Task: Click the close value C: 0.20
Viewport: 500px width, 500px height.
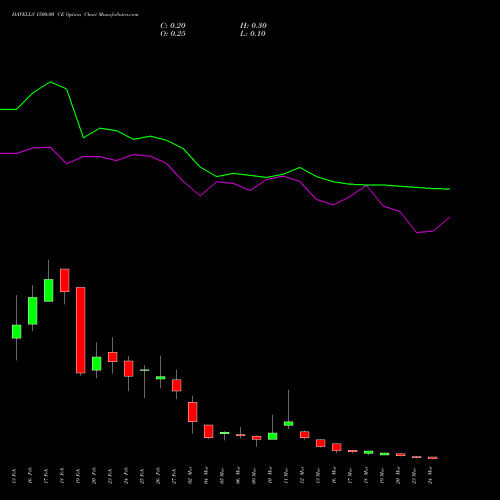Action: point(173,26)
